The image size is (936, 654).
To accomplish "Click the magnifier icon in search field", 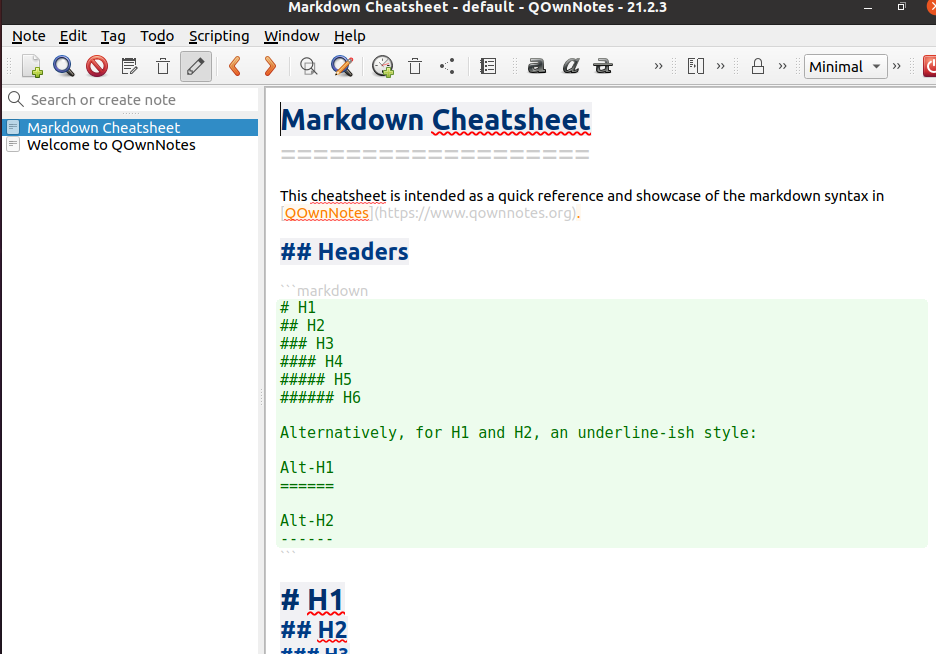I will [16, 99].
